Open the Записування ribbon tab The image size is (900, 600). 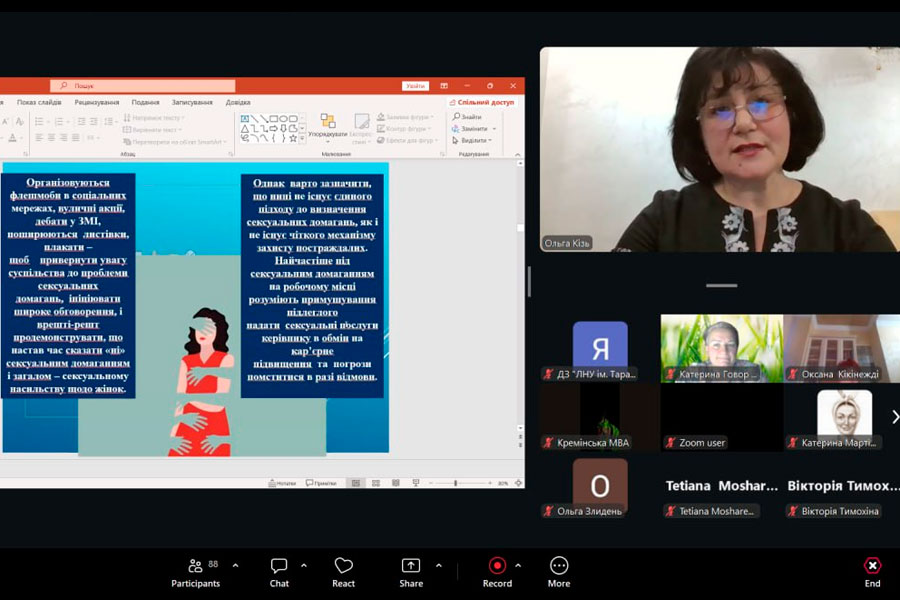[192, 102]
